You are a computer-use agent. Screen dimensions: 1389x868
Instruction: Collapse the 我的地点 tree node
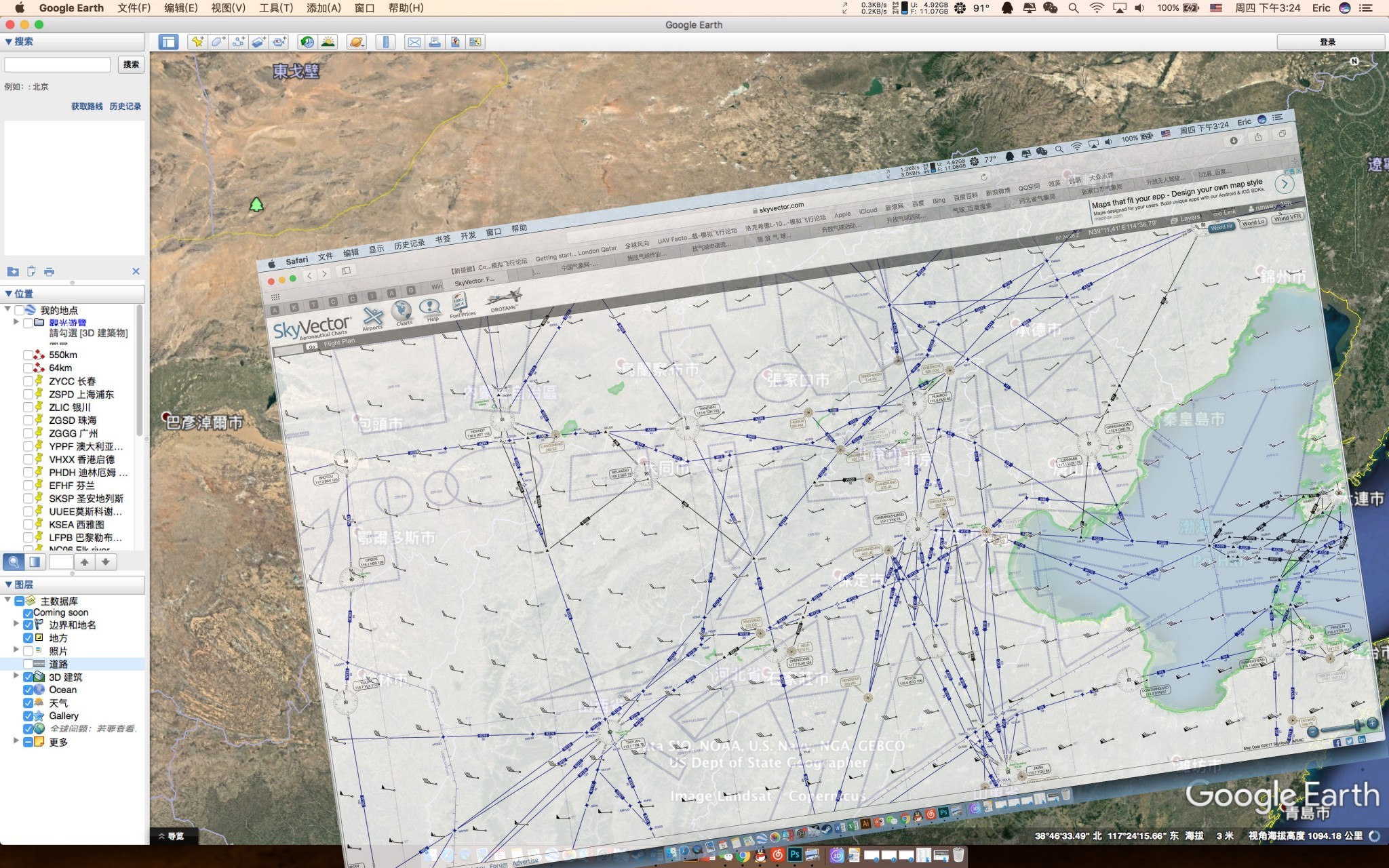(8, 309)
